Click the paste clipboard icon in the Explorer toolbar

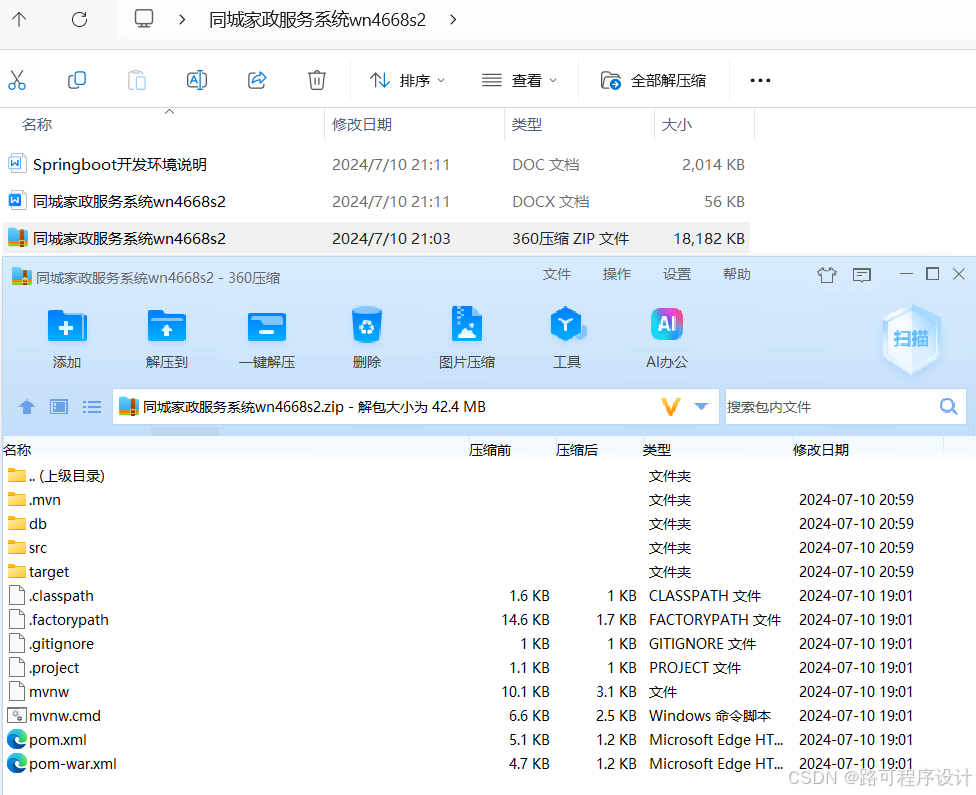[136, 80]
